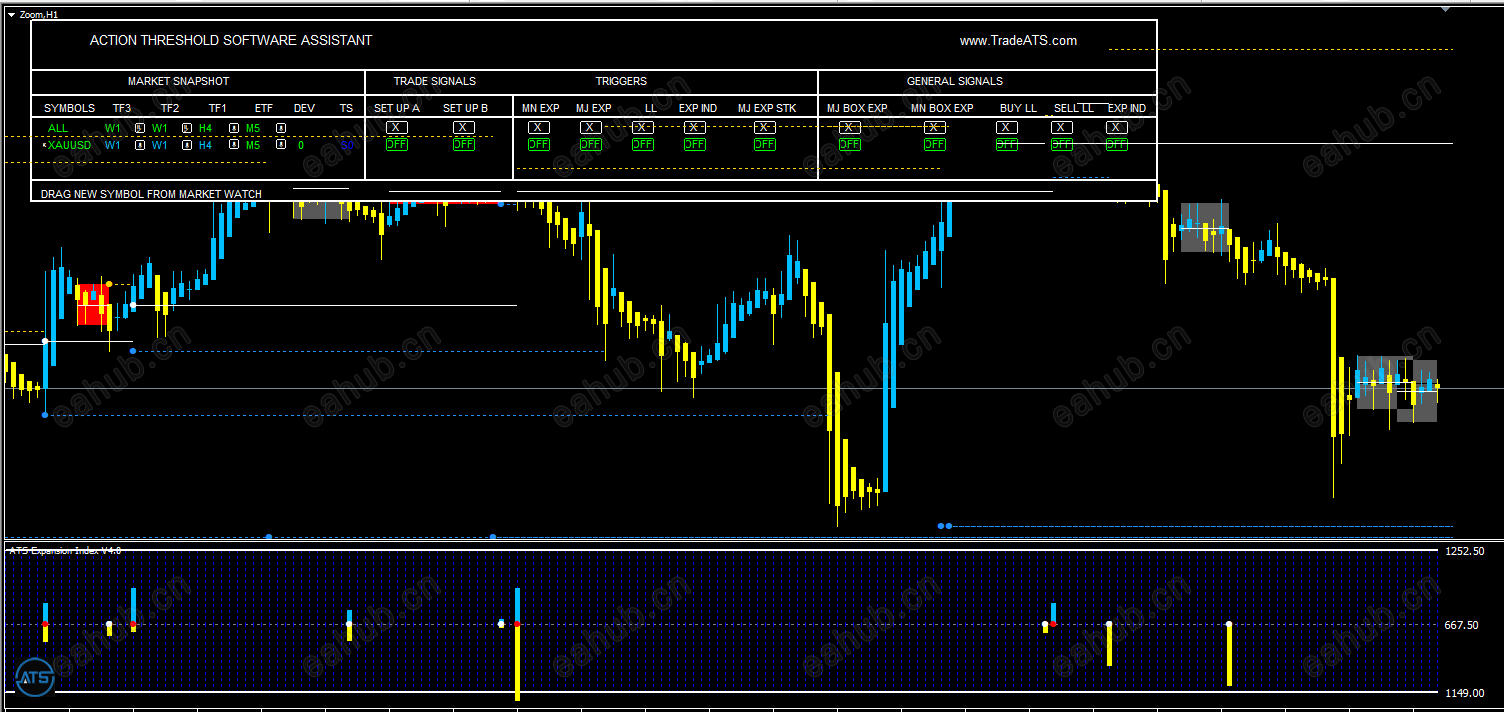Click the H4 value in the ALL row

pyautogui.click(x=205, y=128)
